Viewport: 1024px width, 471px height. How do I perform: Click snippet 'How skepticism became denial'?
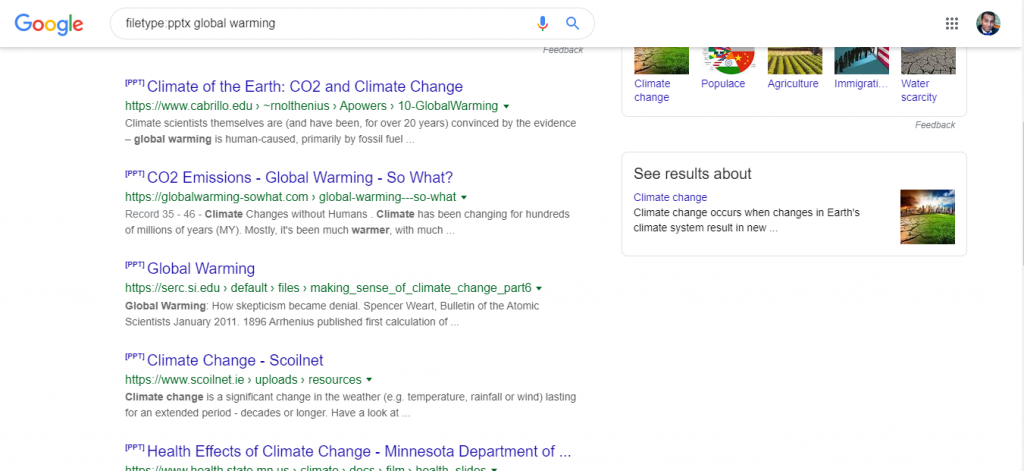pos(332,314)
